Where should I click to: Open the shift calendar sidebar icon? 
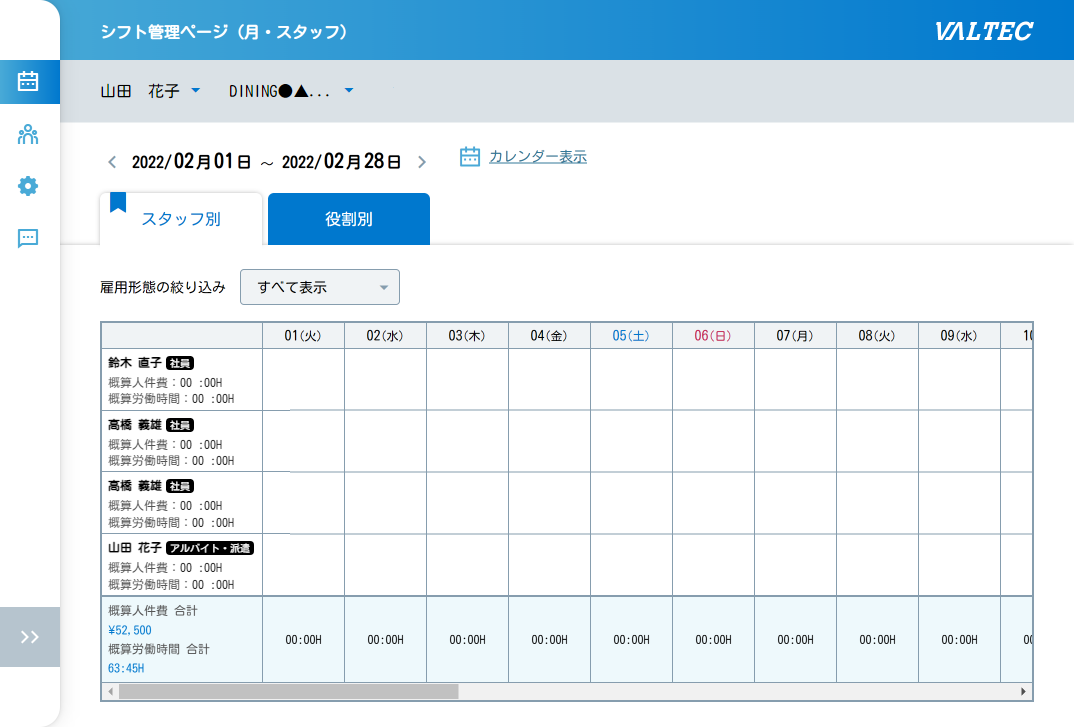coord(28,82)
